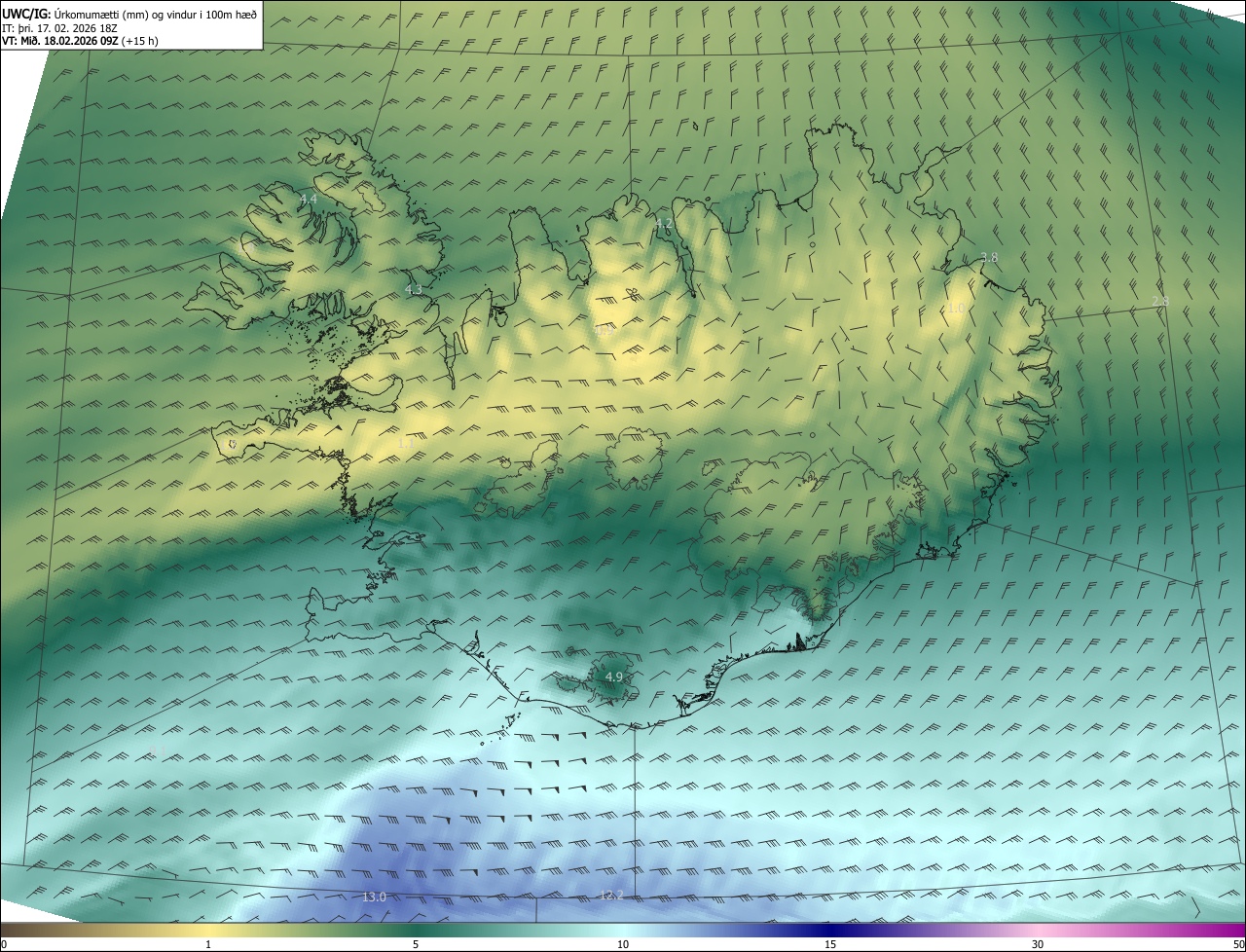Click the '15' tick on the color scale
1246x952 pixels.
coord(830,944)
